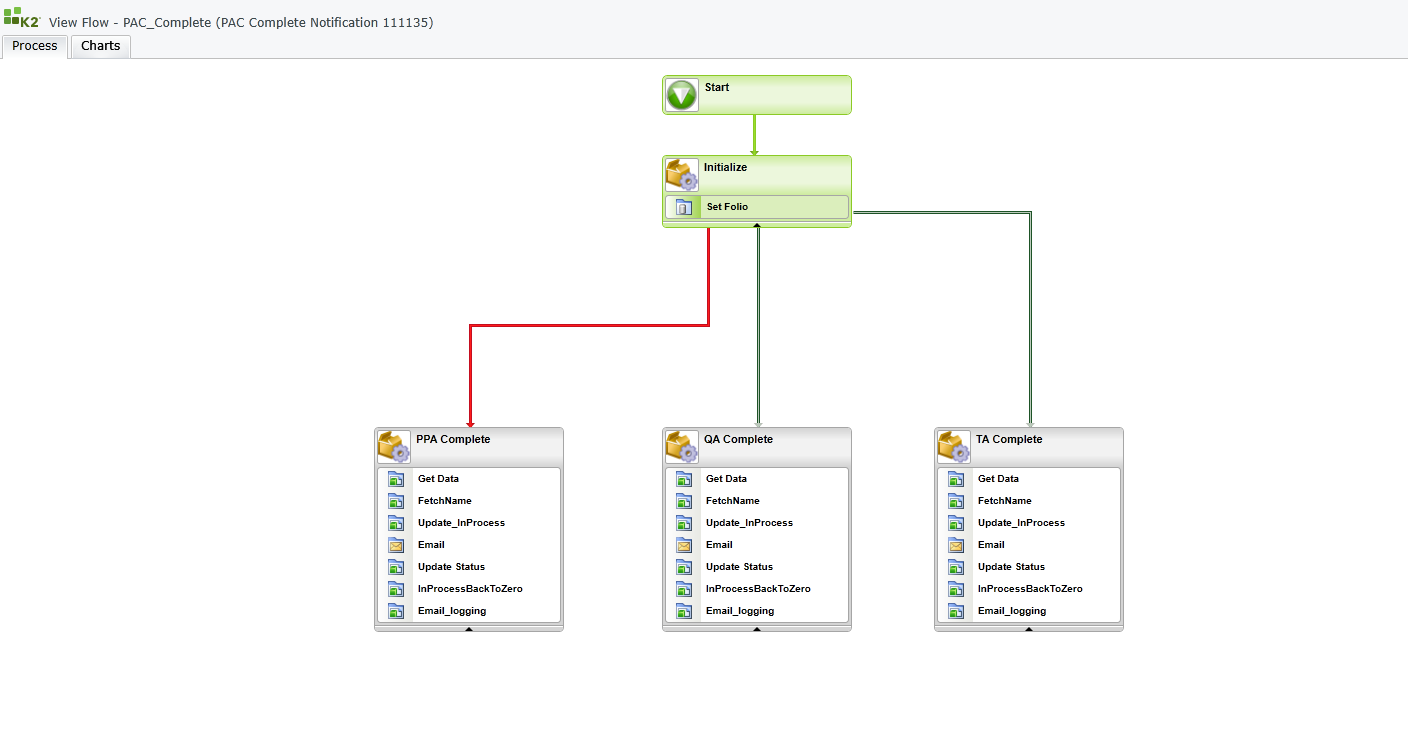Click the K2 logo icon
This screenshot has width=1408, height=742.
(21, 15)
